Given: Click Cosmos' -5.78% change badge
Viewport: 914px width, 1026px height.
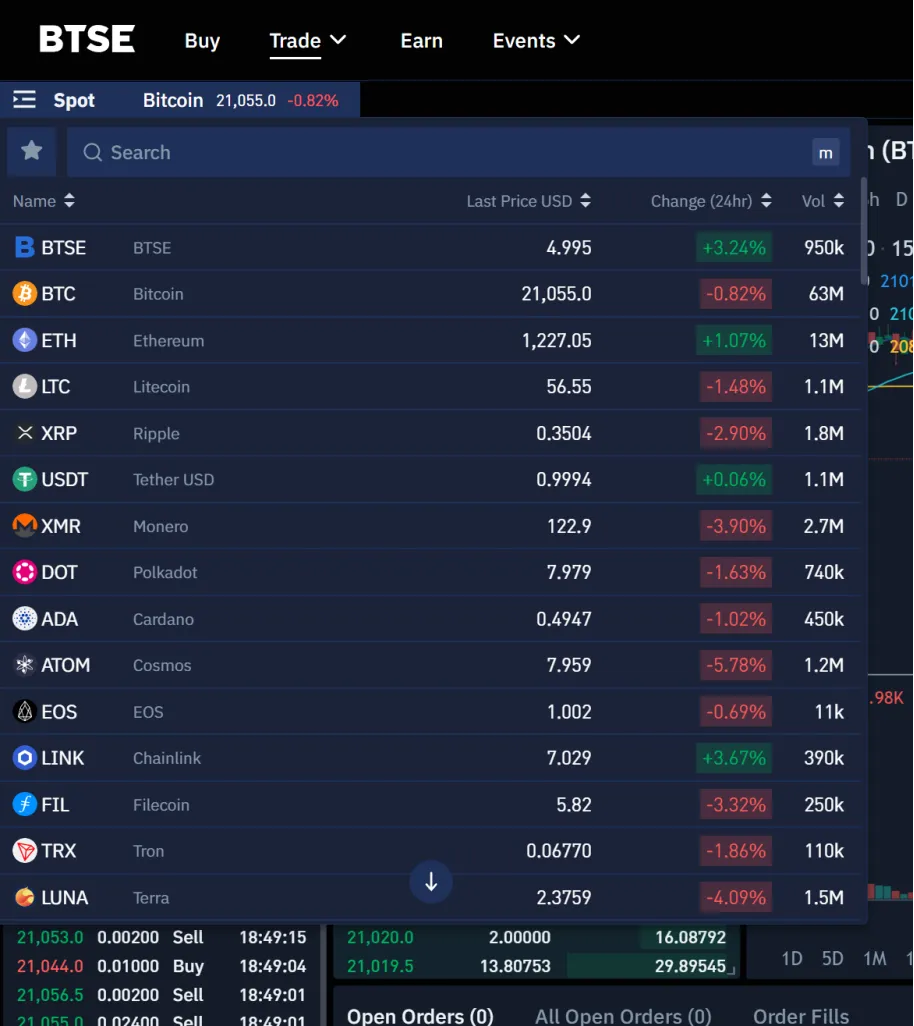Looking at the screenshot, I should 735,665.
